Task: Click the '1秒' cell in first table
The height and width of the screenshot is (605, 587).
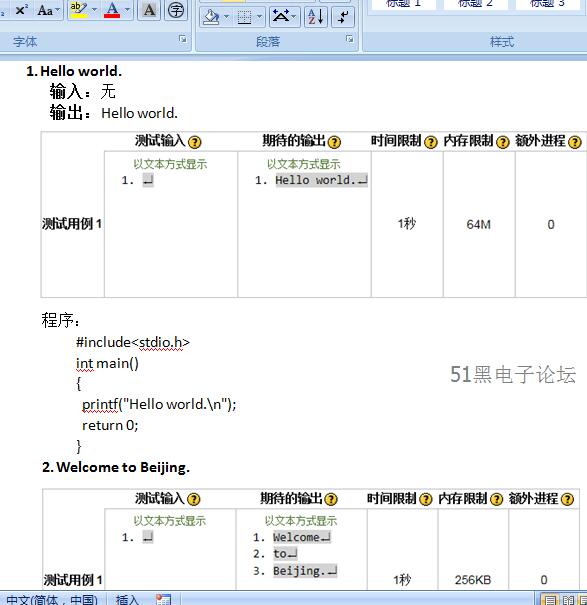Action: pos(407,224)
